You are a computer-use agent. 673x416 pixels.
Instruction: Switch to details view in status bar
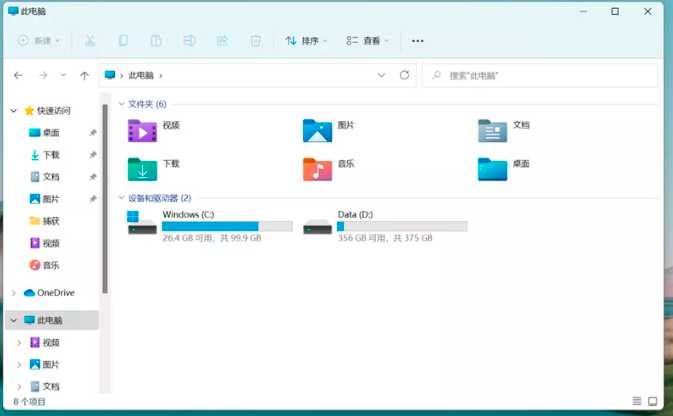click(x=635, y=401)
